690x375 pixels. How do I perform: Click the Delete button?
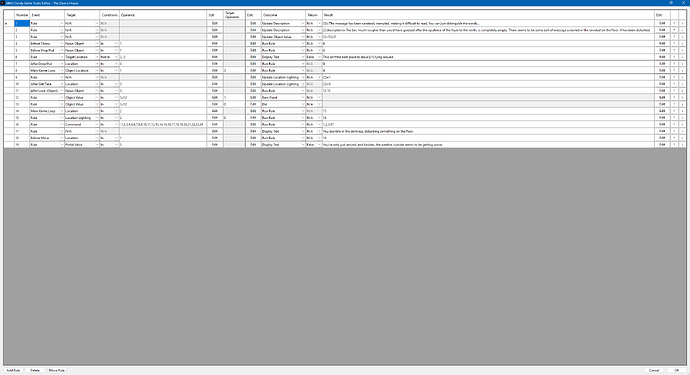[35, 371]
